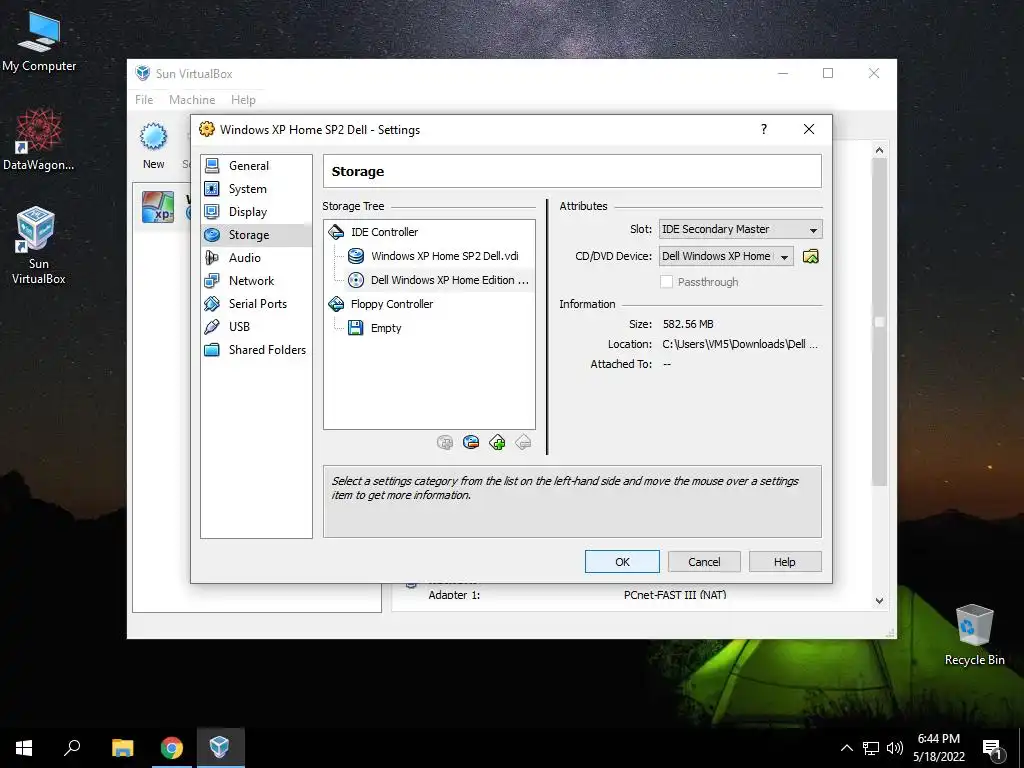Screen dimensions: 1024x768
Task: Open the notification center icon
Action: pos(993,748)
